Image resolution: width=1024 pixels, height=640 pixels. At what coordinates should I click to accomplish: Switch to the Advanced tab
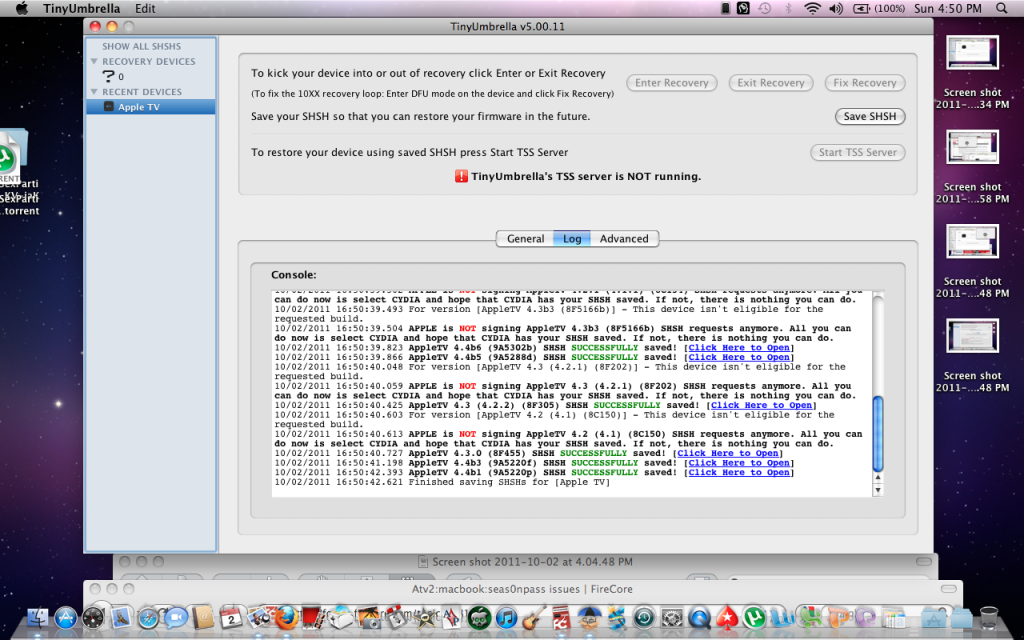624,238
